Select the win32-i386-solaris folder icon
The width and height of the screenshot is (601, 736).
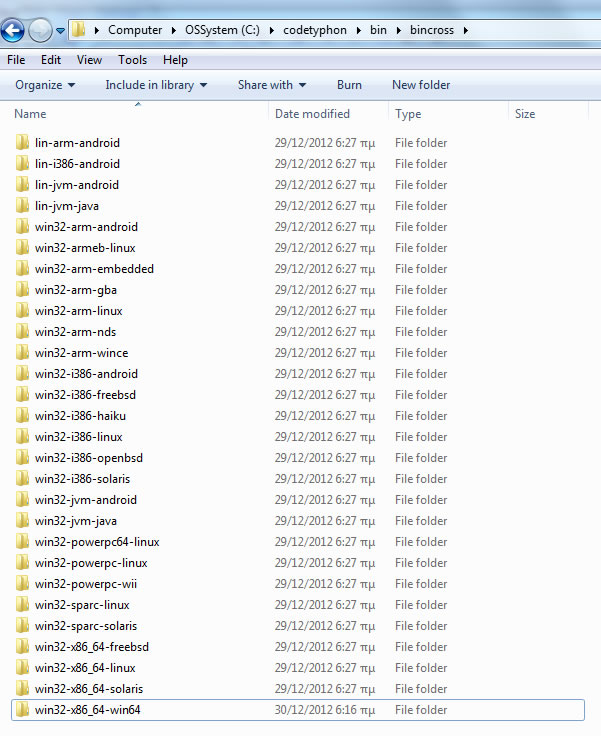22,478
